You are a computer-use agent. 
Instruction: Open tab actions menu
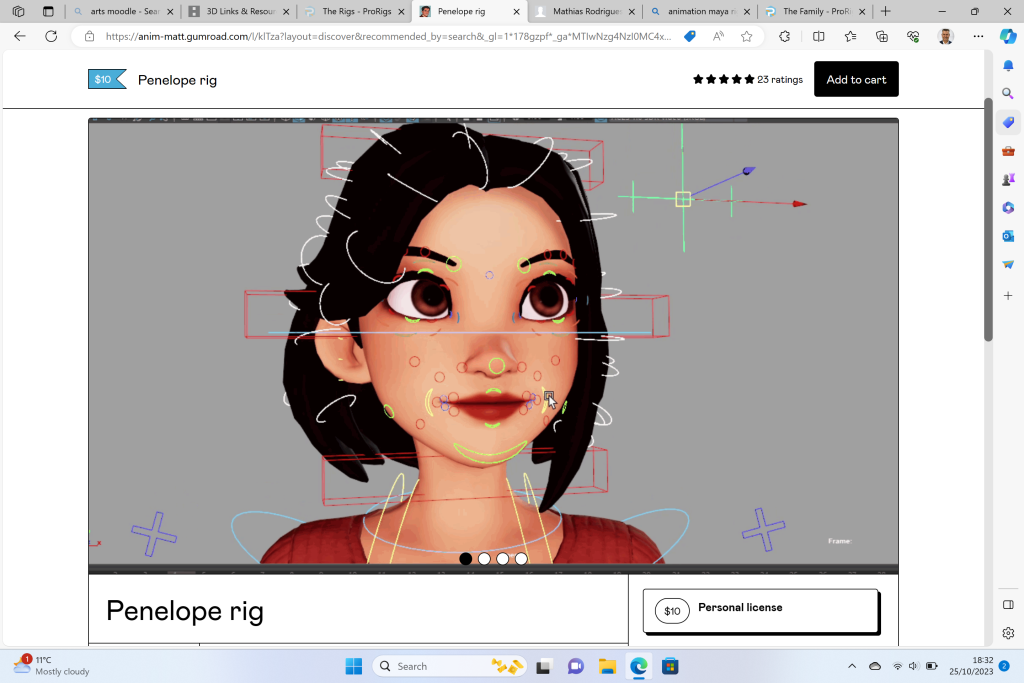[x=48, y=11]
